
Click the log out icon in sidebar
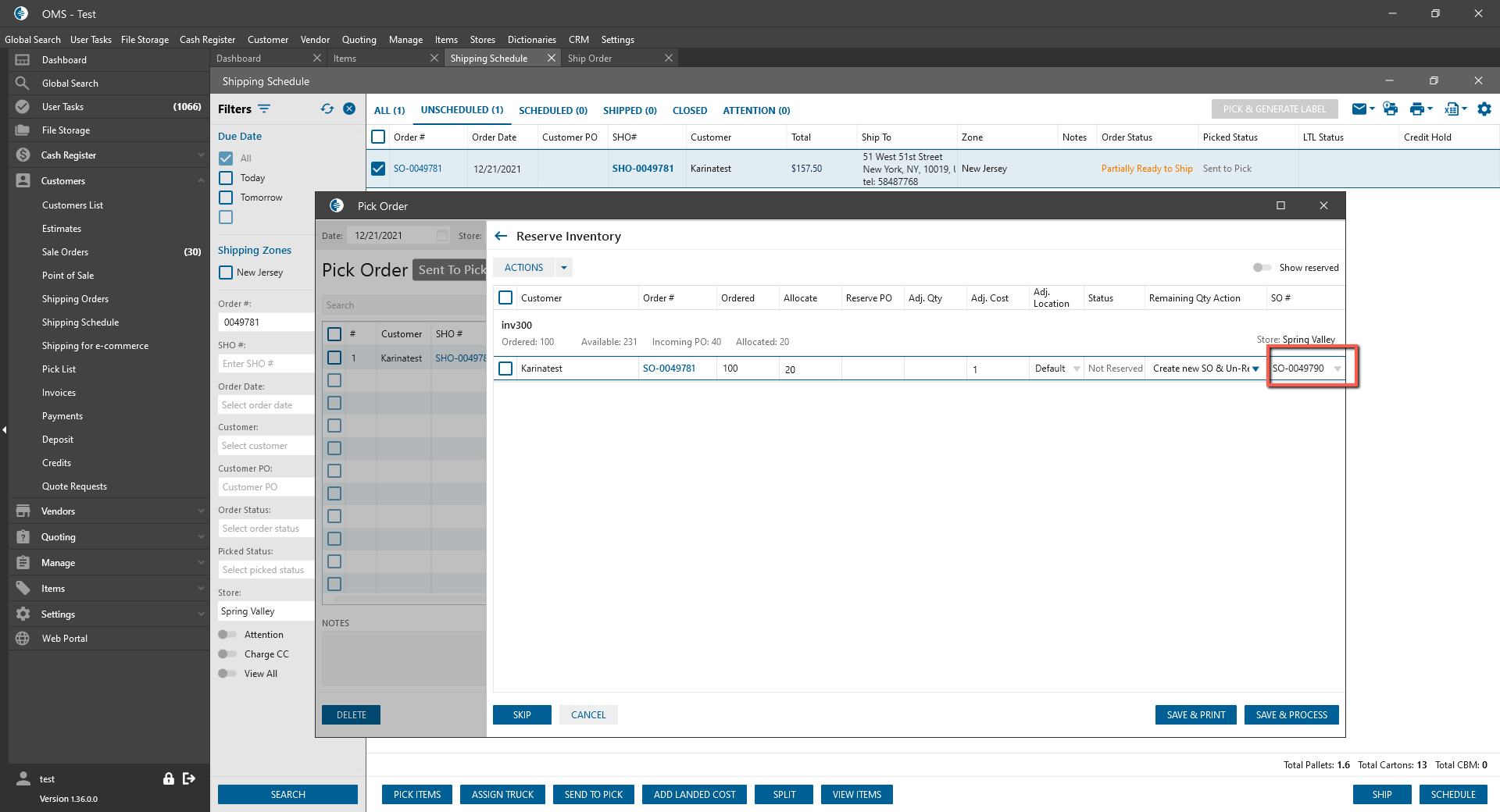click(x=189, y=778)
